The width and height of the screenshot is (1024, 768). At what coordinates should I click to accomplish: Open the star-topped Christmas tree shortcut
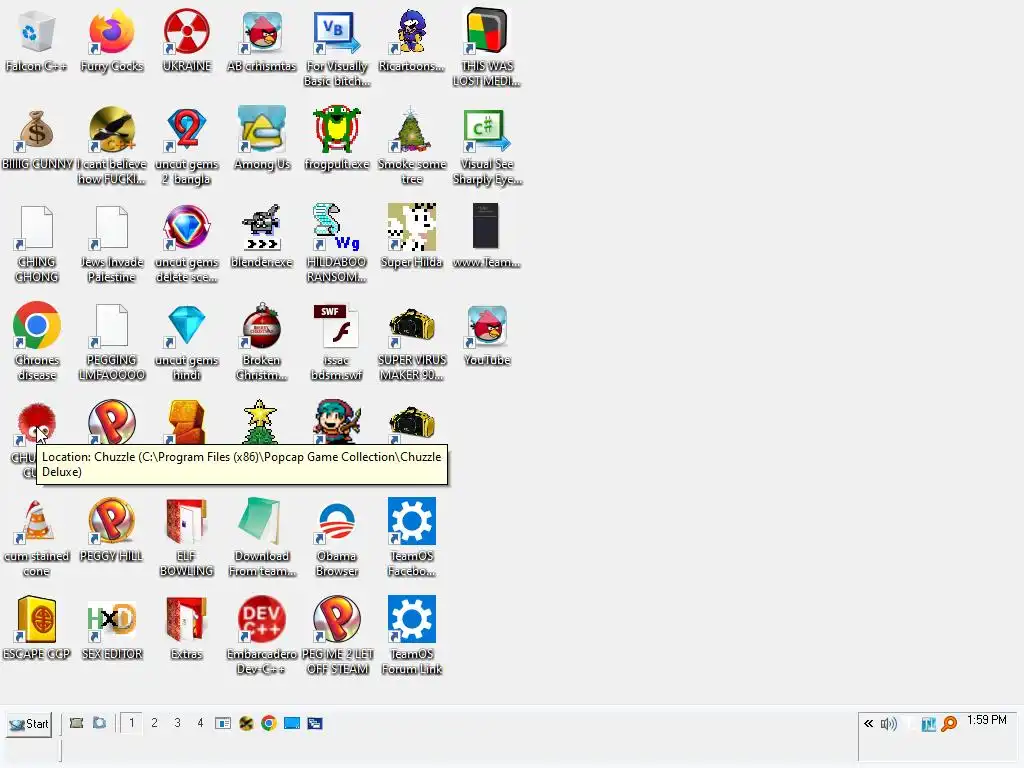coord(261,423)
